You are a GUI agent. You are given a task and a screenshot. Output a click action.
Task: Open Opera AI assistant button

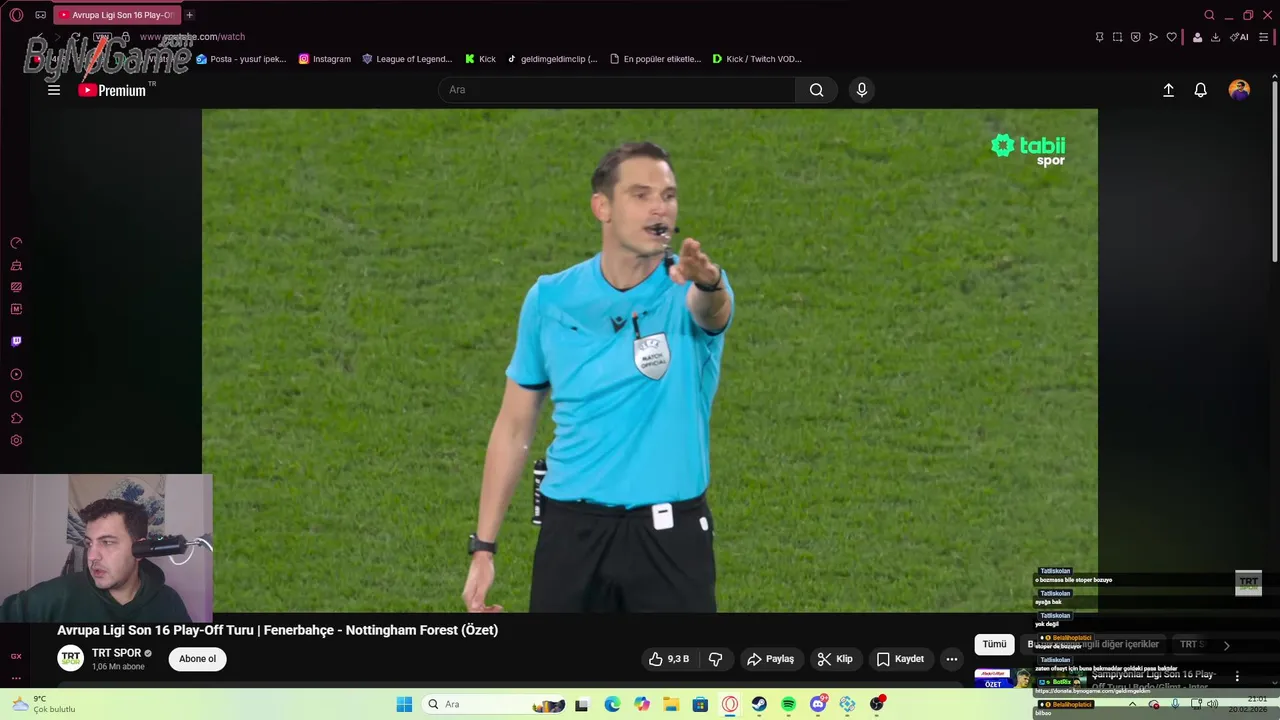coord(1239,37)
